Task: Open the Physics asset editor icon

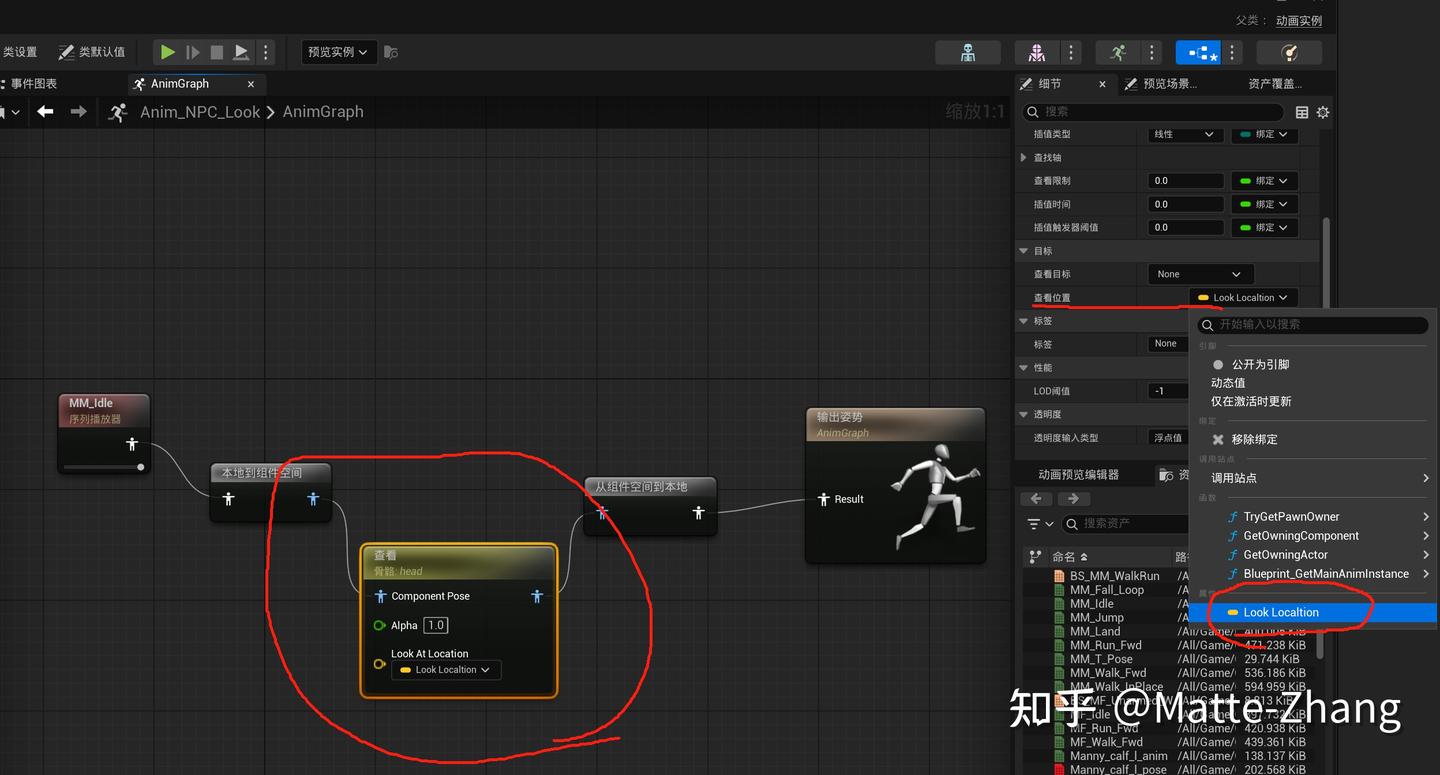Action: [x=1289, y=52]
